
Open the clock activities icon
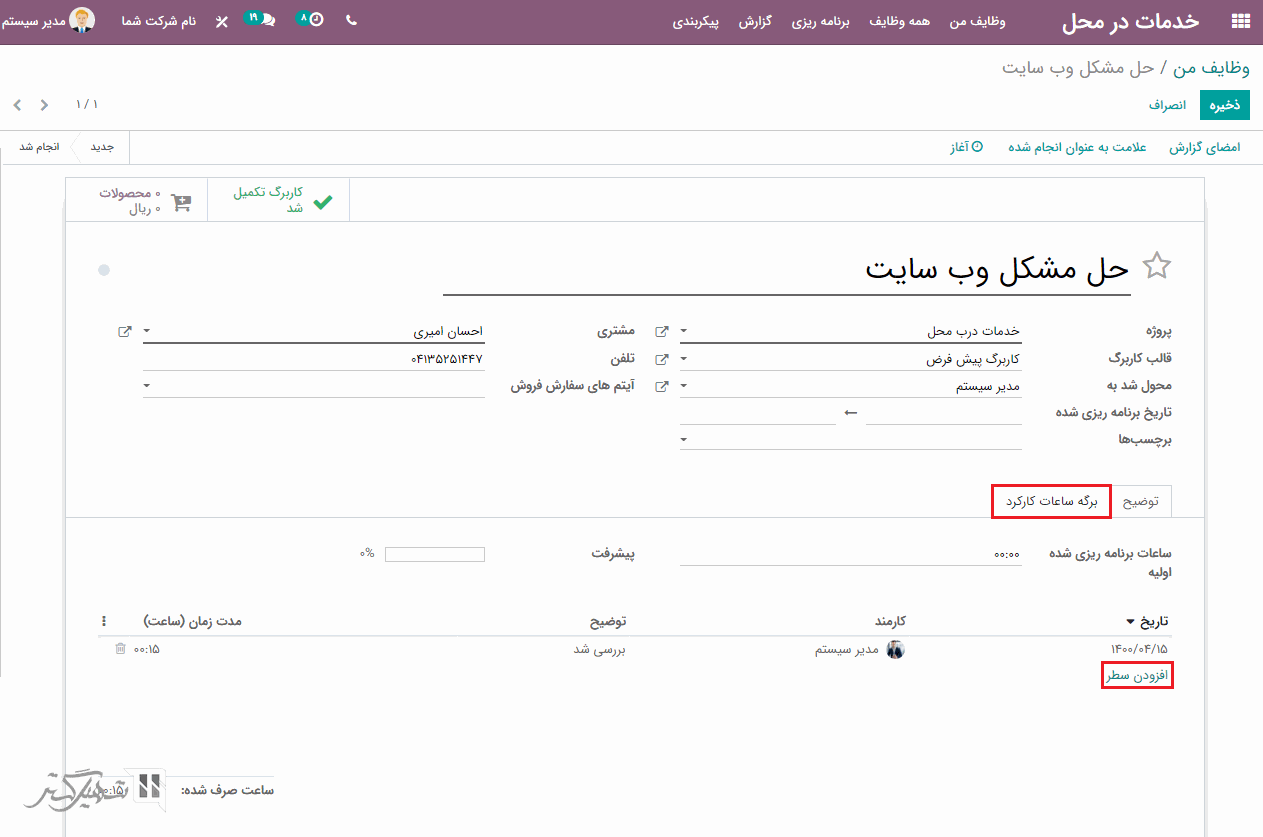(316, 20)
